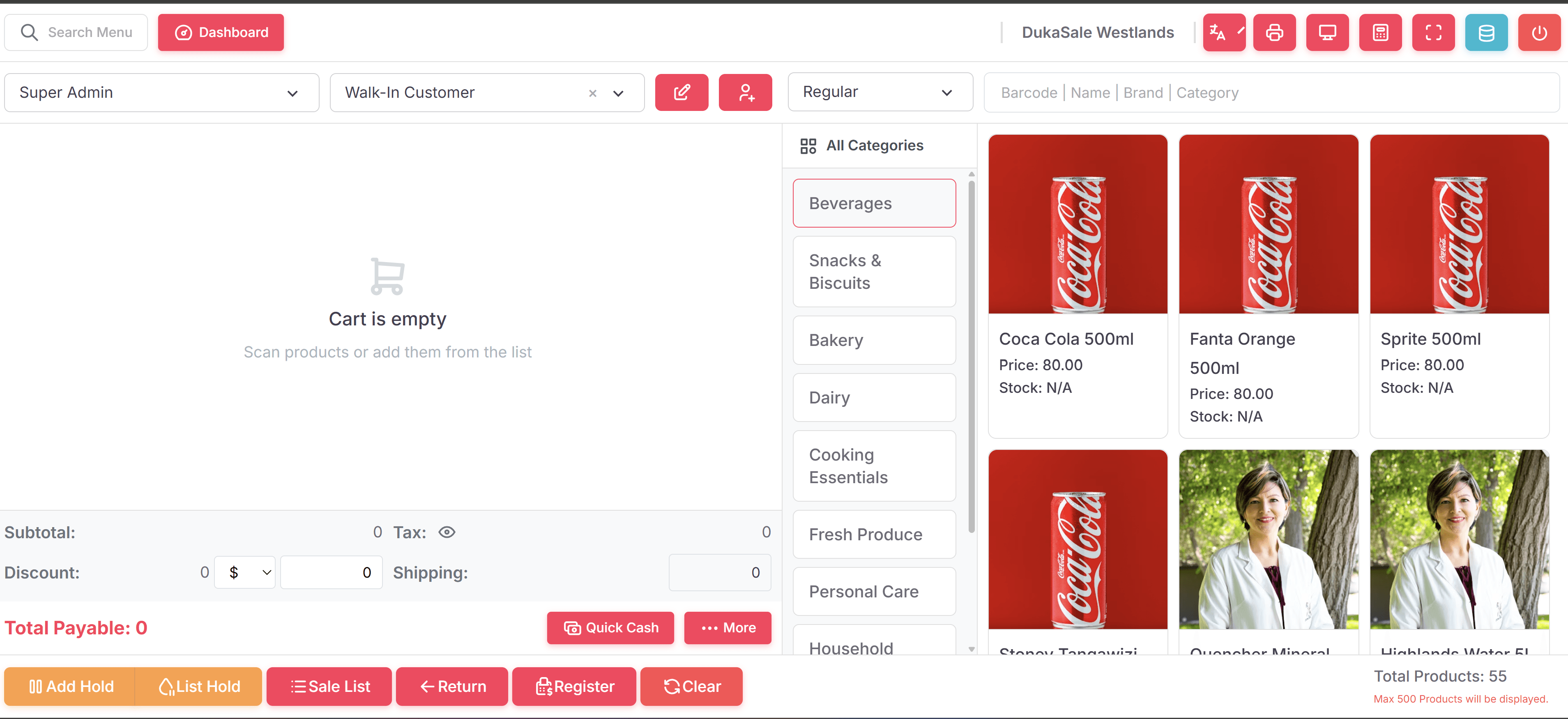Screen dimensions: 1568x719
Task: Click the category scroll up arrow
Action: [x=972, y=174]
